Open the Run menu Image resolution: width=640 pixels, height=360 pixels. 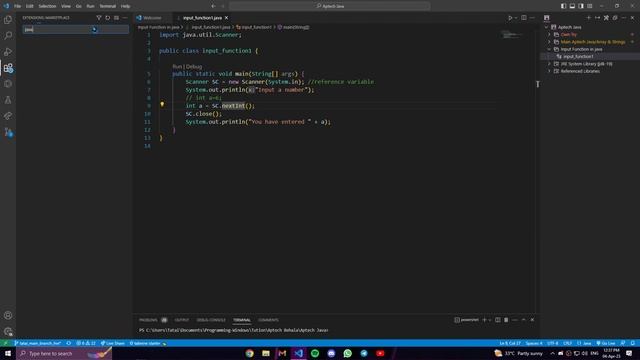[x=91, y=6]
